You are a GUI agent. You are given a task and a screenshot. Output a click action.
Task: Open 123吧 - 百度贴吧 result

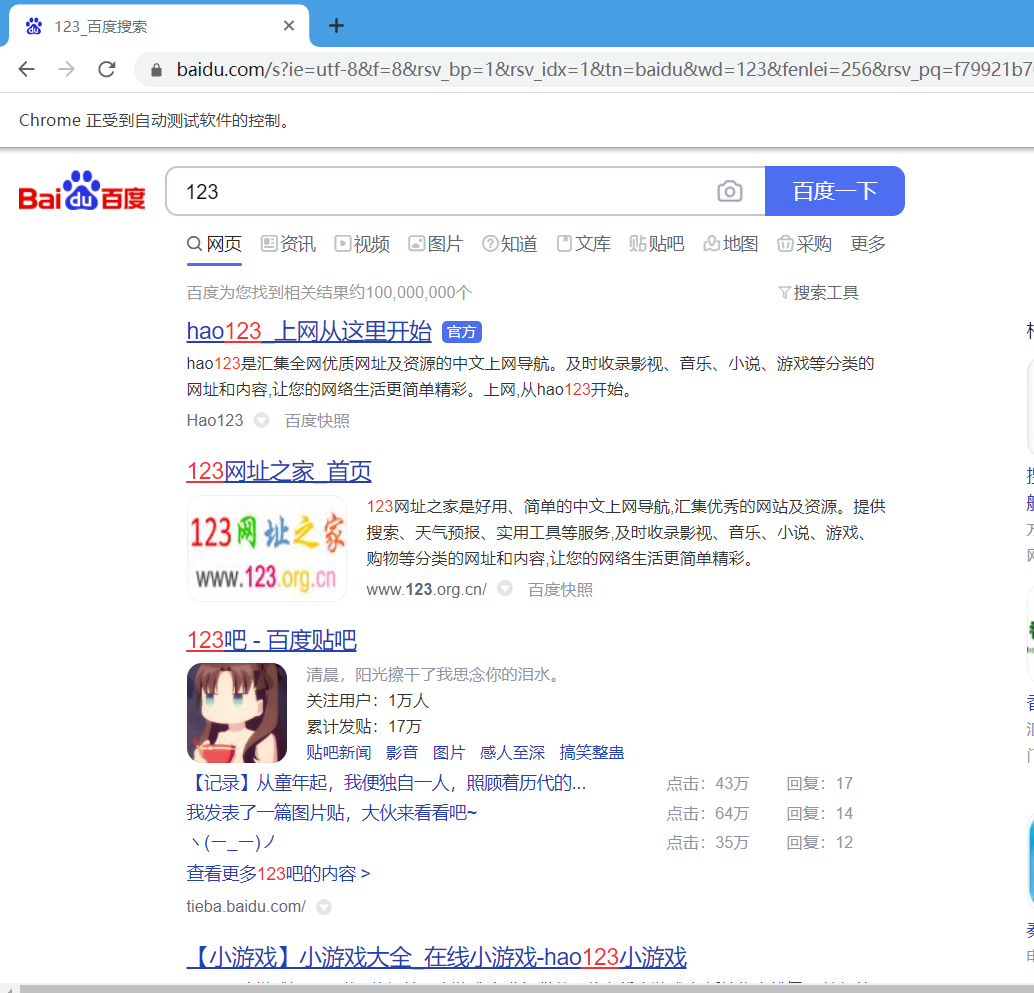pos(272,640)
